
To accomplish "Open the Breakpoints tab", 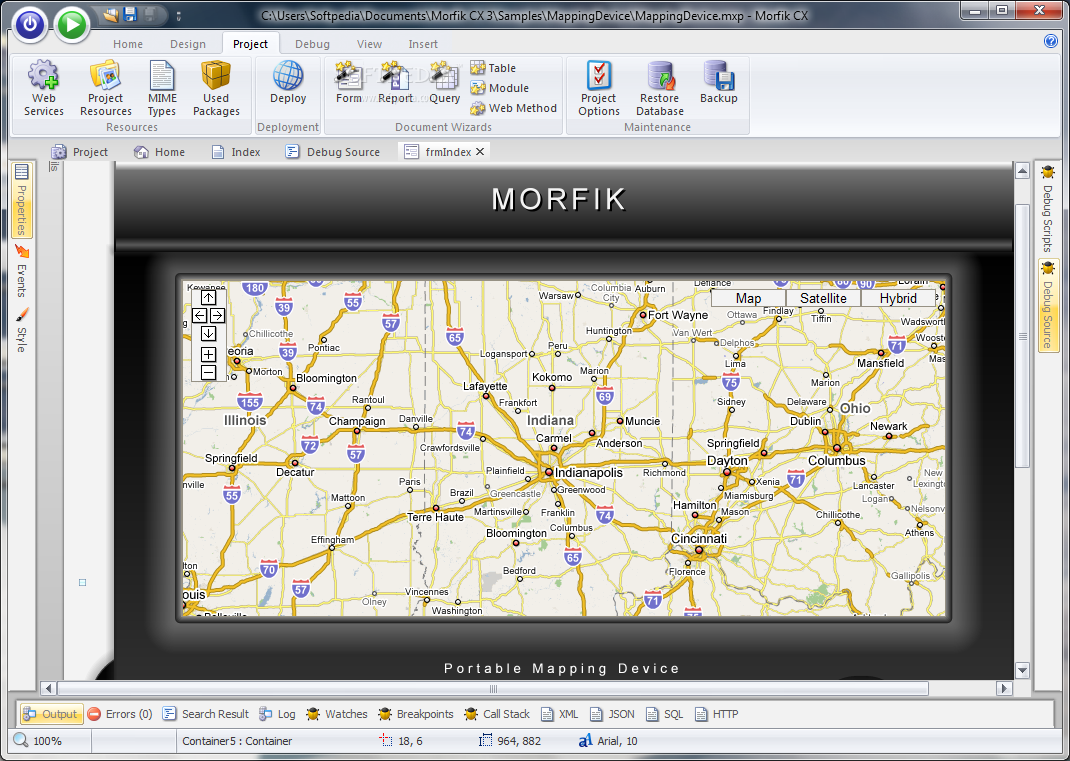I will pyautogui.click(x=416, y=714).
